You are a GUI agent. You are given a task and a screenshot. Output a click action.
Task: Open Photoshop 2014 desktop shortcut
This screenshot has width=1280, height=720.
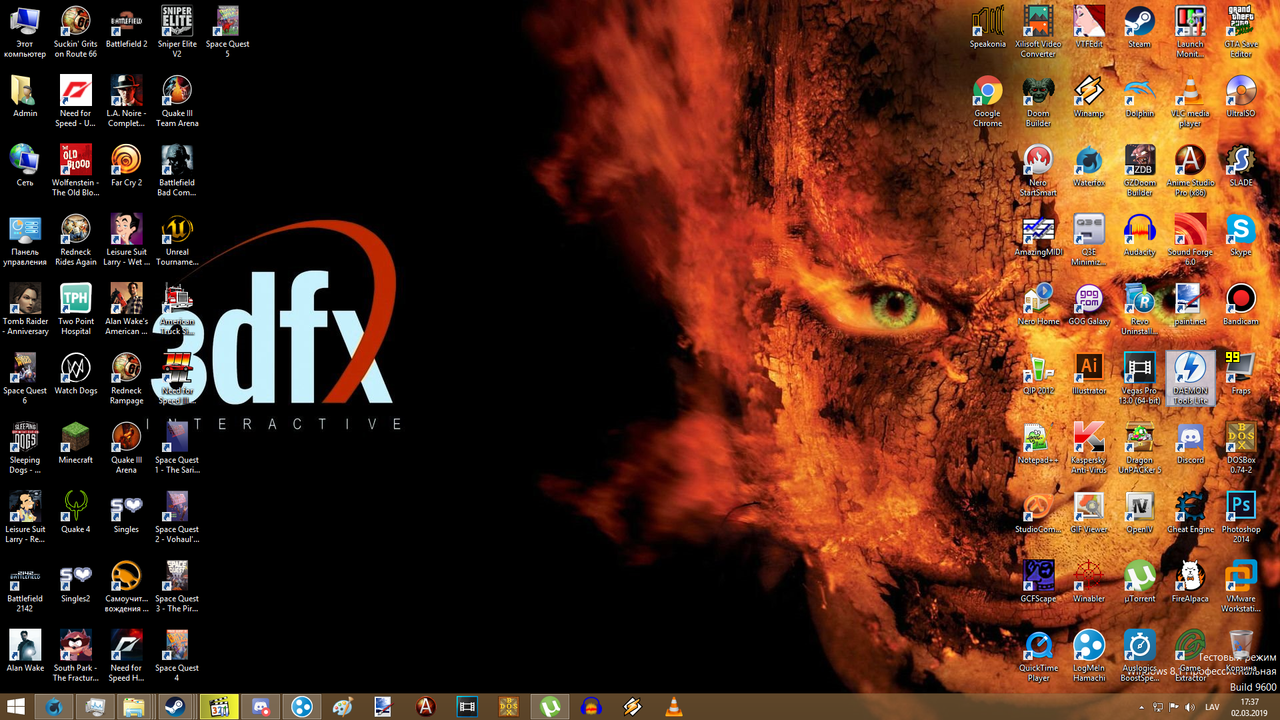click(x=1241, y=516)
